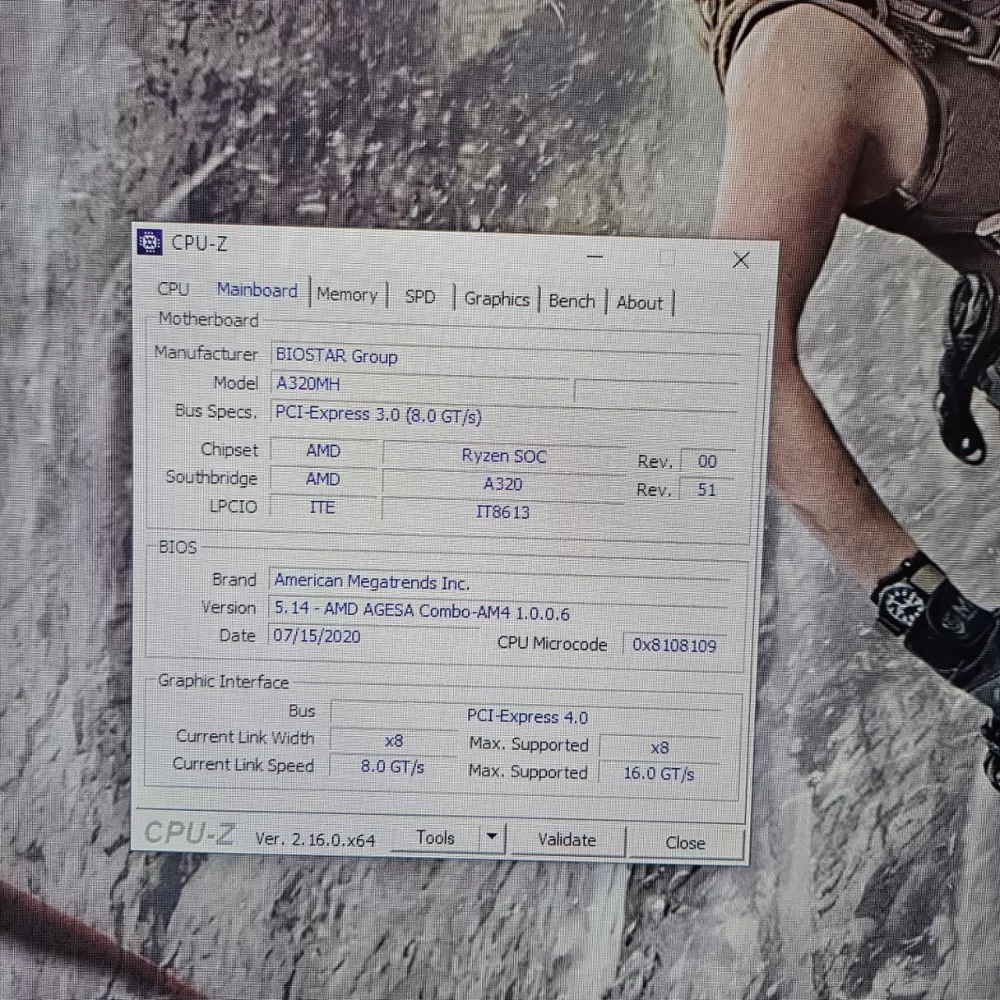Click the Current Link Speed '8.0 GT/s'
This screenshot has height=1000, width=1000.
(x=393, y=766)
